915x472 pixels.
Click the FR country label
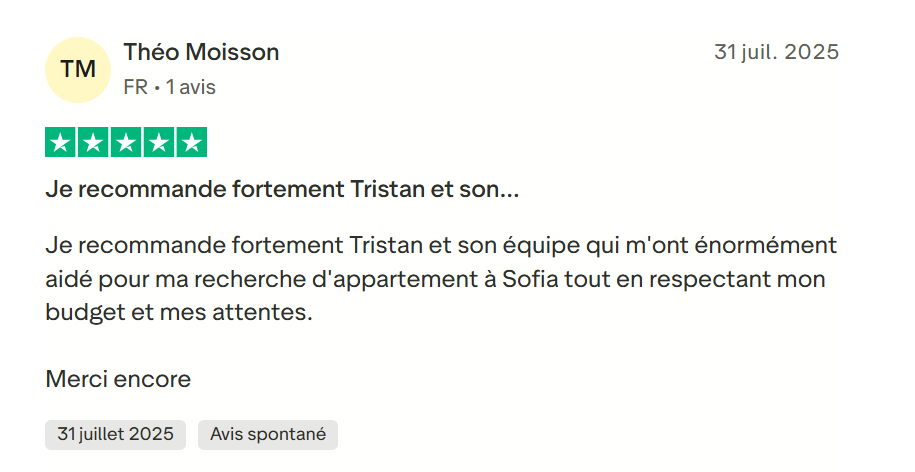[135, 87]
